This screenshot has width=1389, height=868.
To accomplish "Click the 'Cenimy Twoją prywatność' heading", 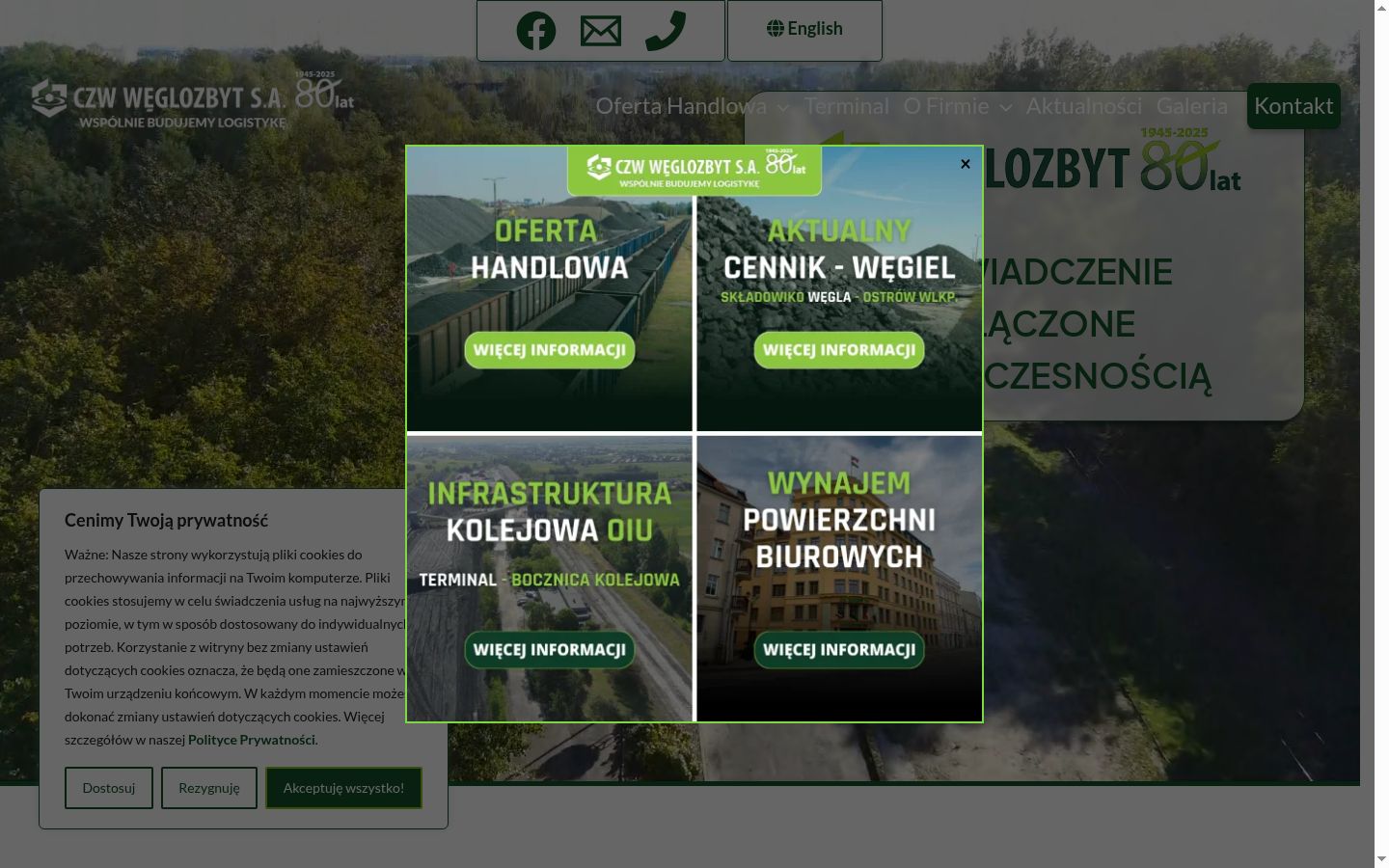I will tap(166, 521).
